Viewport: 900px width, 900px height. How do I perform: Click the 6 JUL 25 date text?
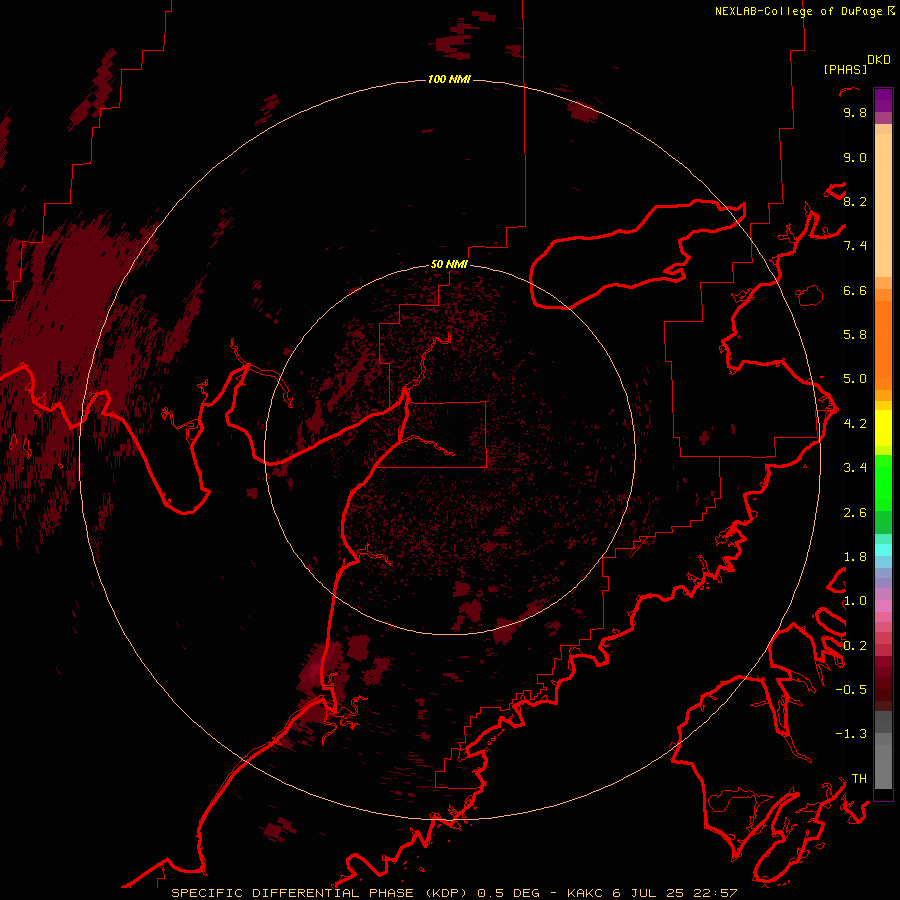click(x=648, y=893)
